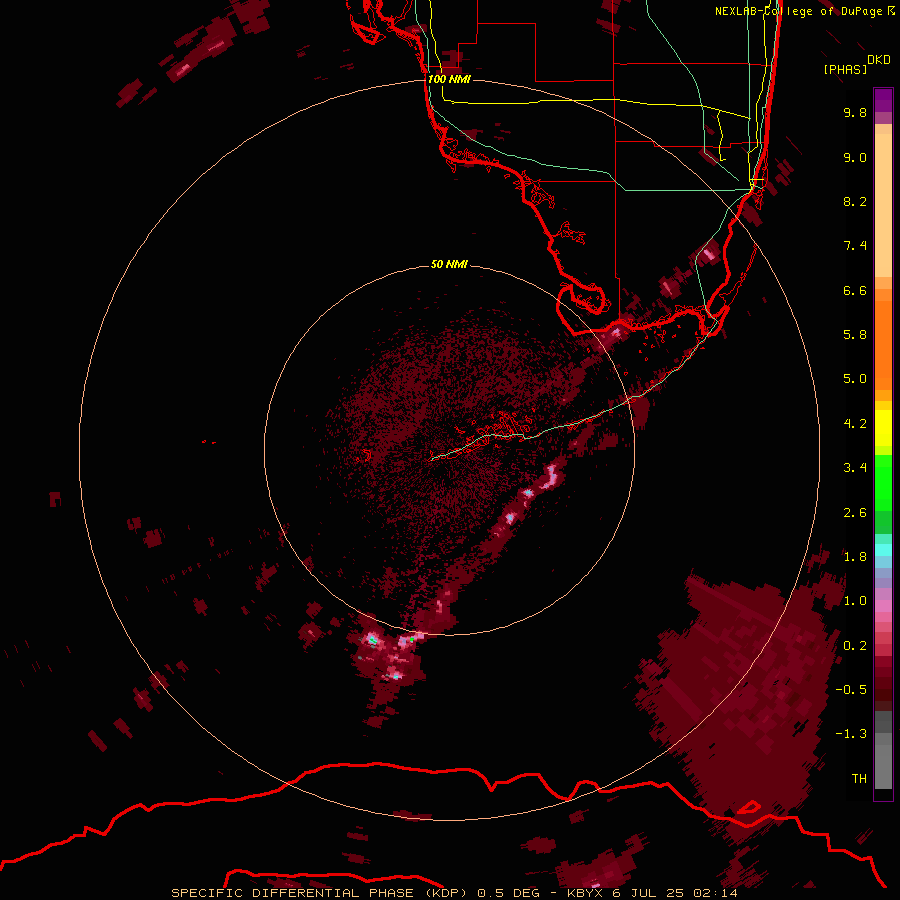Click the DKD label above the color scale
The height and width of the screenshot is (900, 900).
[879, 60]
